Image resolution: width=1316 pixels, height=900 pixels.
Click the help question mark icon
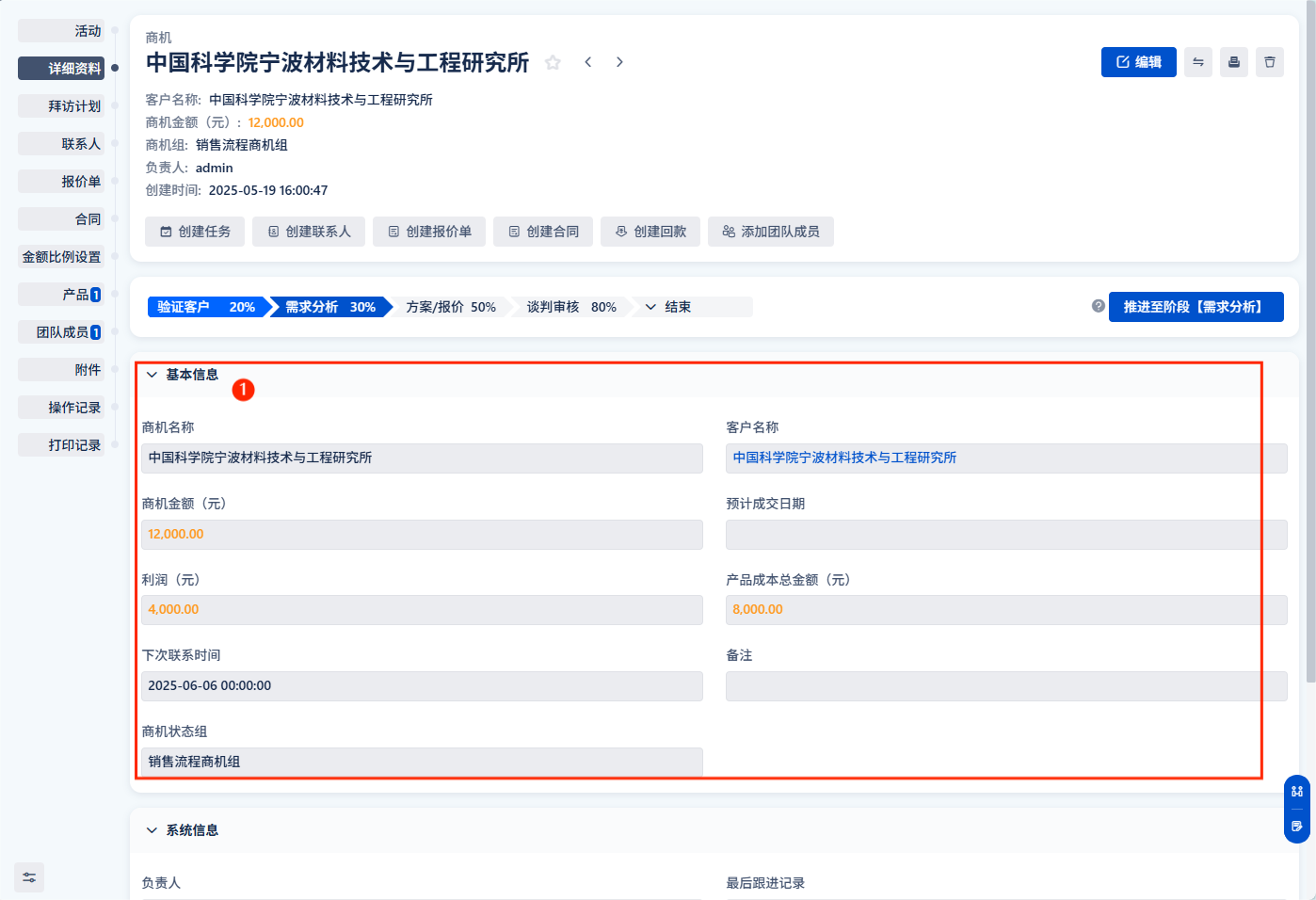pyautogui.click(x=1098, y=306)
